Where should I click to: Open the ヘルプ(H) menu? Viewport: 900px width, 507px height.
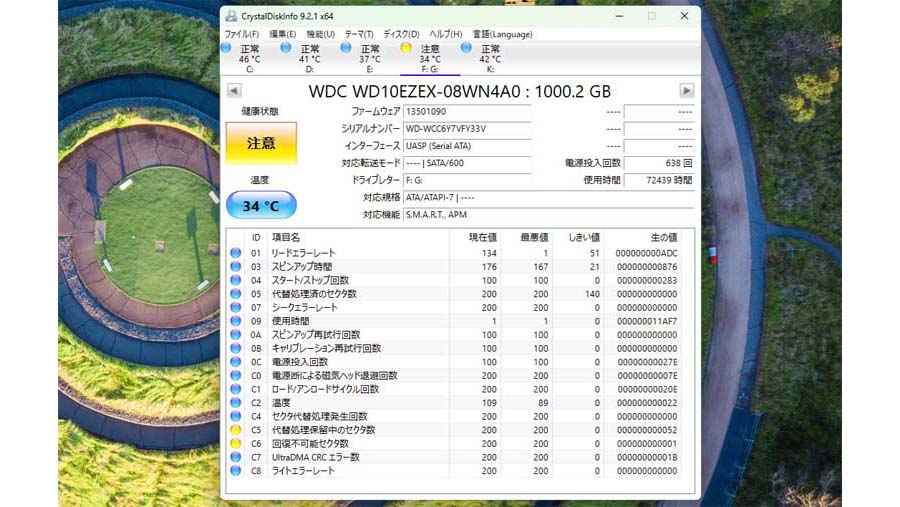(x=445, y=34)
